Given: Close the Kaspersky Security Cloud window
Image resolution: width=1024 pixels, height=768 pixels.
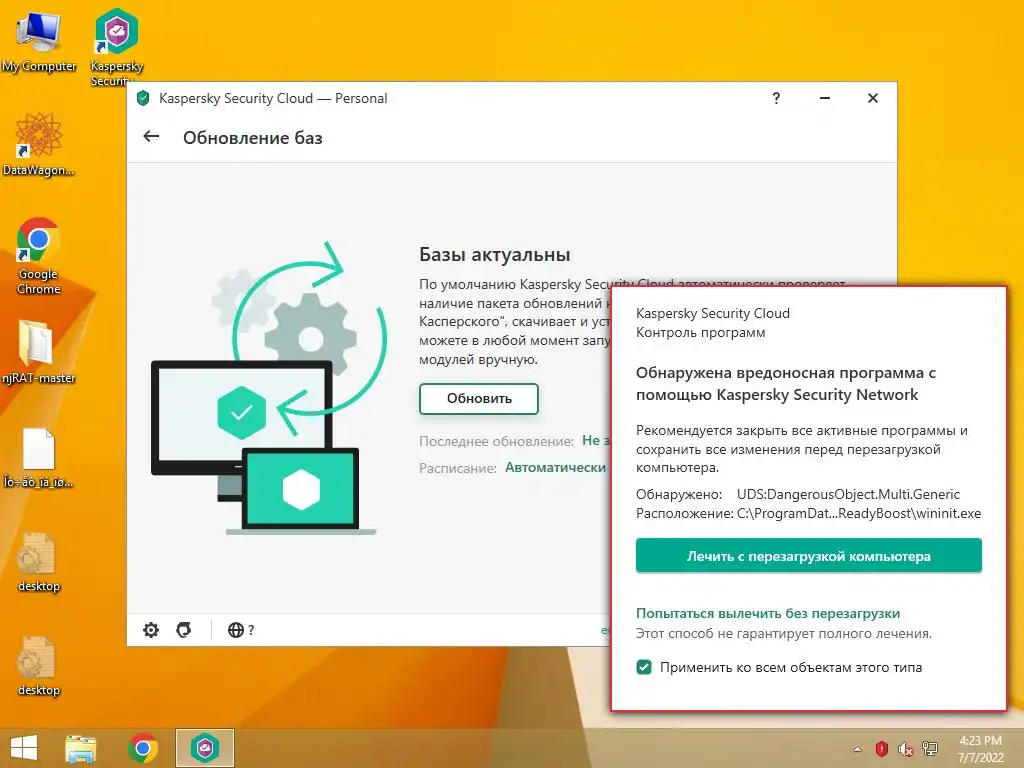Looking at the screenshot, I should click(x=872, y=98).
